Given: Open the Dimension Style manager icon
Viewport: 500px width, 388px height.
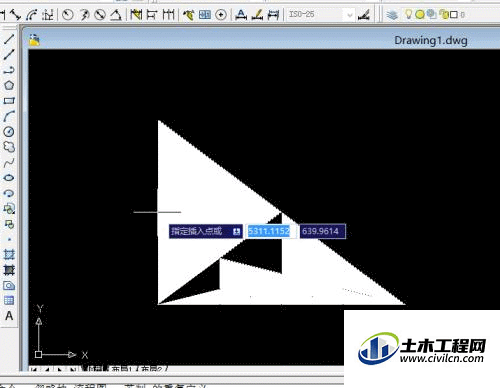Looking at the screenshot, I should 364,15.
